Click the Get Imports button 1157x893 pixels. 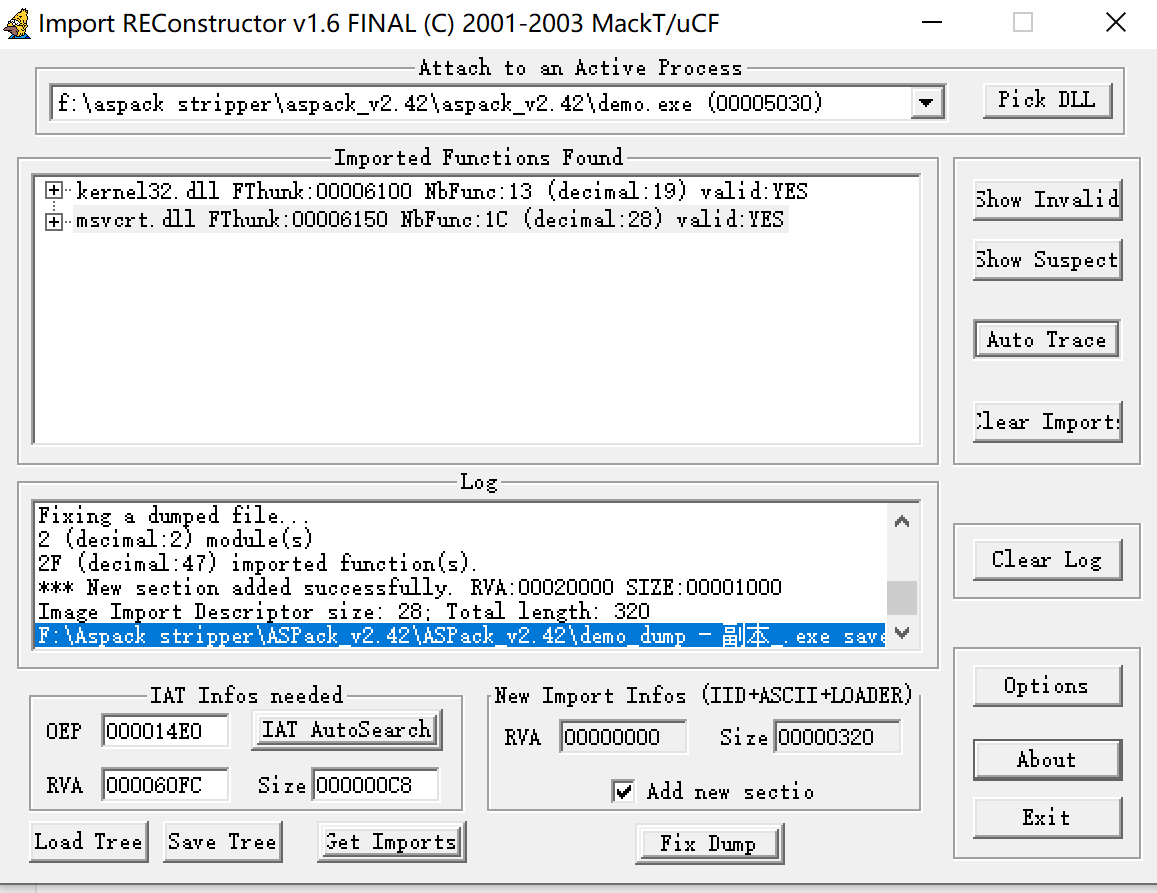click(x=392, y=841)
